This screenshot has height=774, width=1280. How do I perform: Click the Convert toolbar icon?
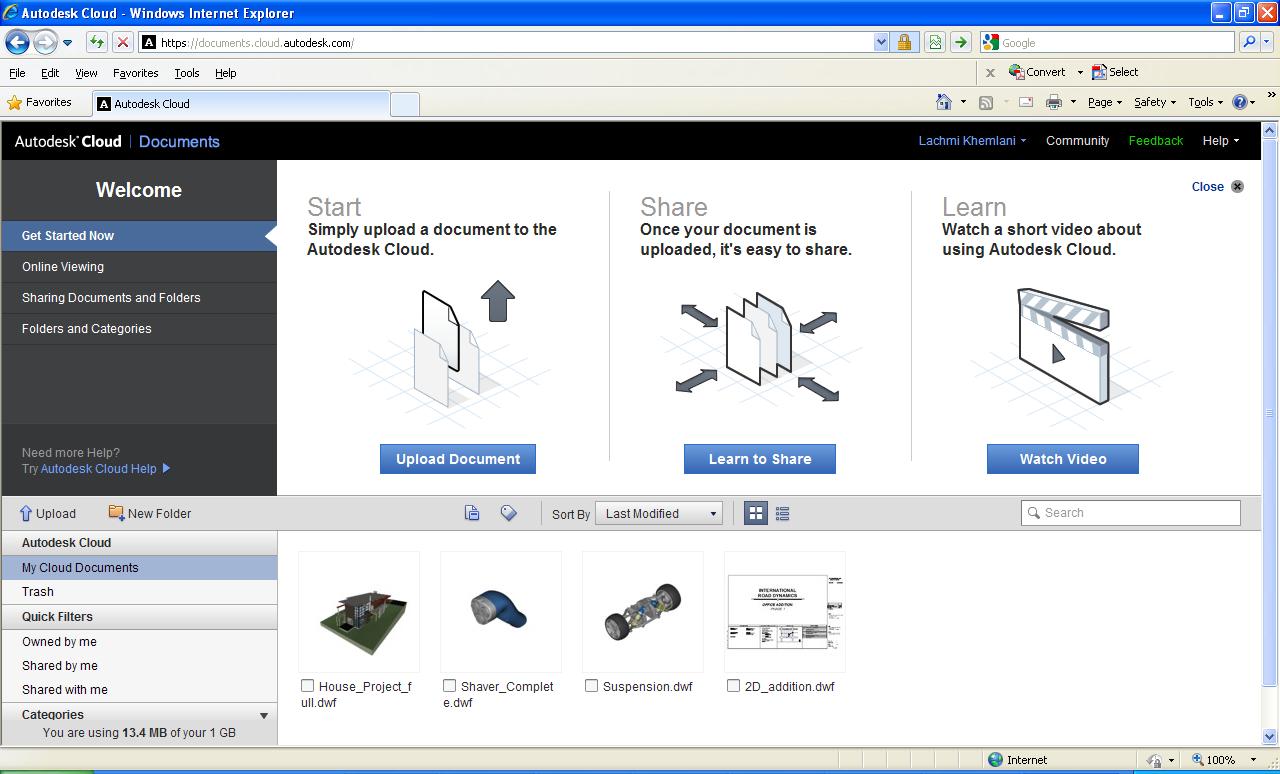point(1016,72)
